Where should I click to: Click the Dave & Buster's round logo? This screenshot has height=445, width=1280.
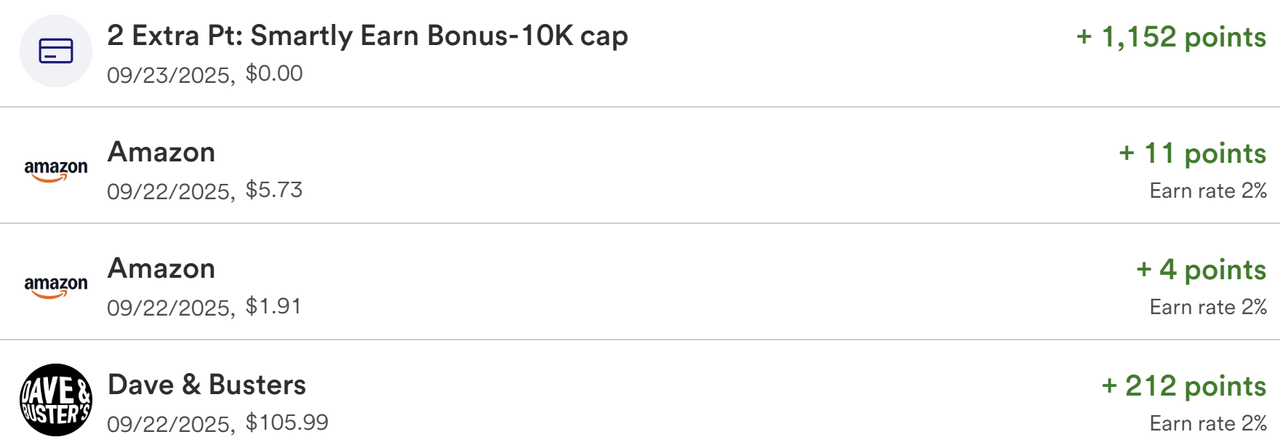pos(56,400)
